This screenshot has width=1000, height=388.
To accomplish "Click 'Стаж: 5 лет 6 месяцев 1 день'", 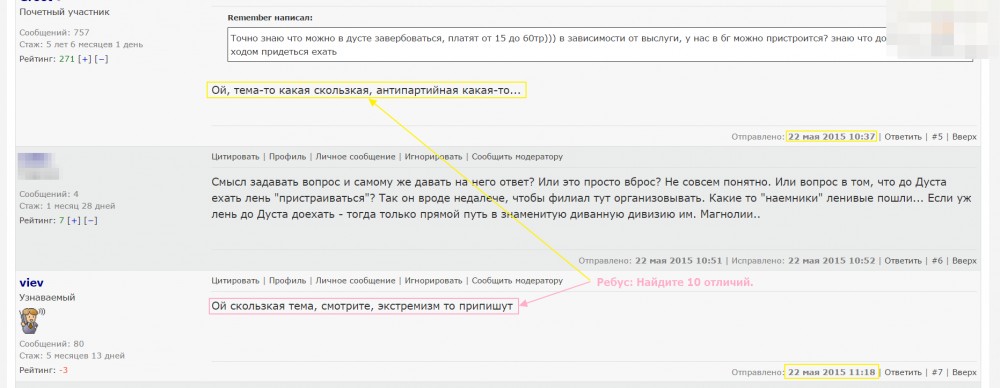I will pos(81,45).
